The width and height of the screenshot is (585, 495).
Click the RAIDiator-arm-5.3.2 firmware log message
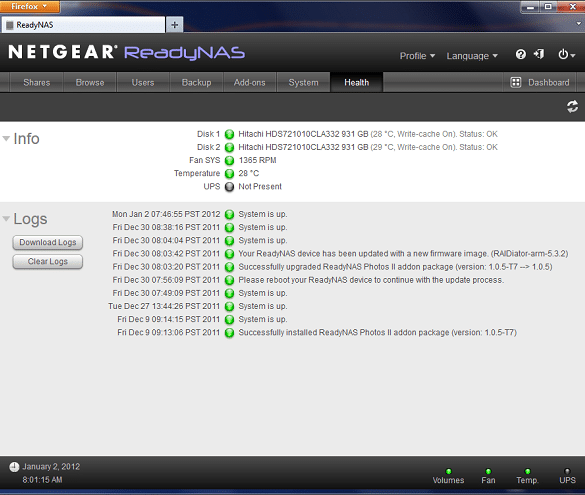pos(403,254)
